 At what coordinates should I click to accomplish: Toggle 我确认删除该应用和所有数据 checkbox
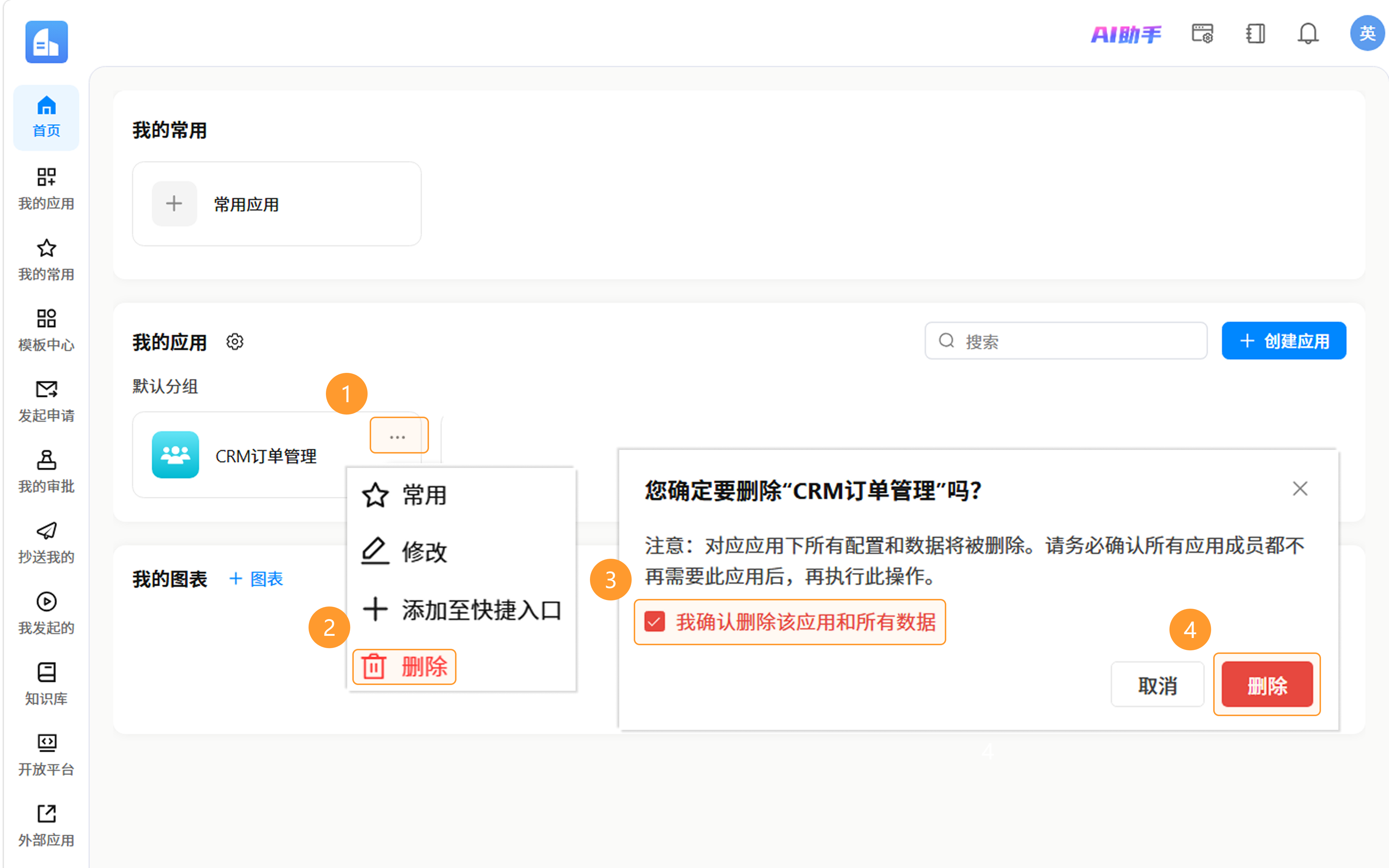point(654,622)
